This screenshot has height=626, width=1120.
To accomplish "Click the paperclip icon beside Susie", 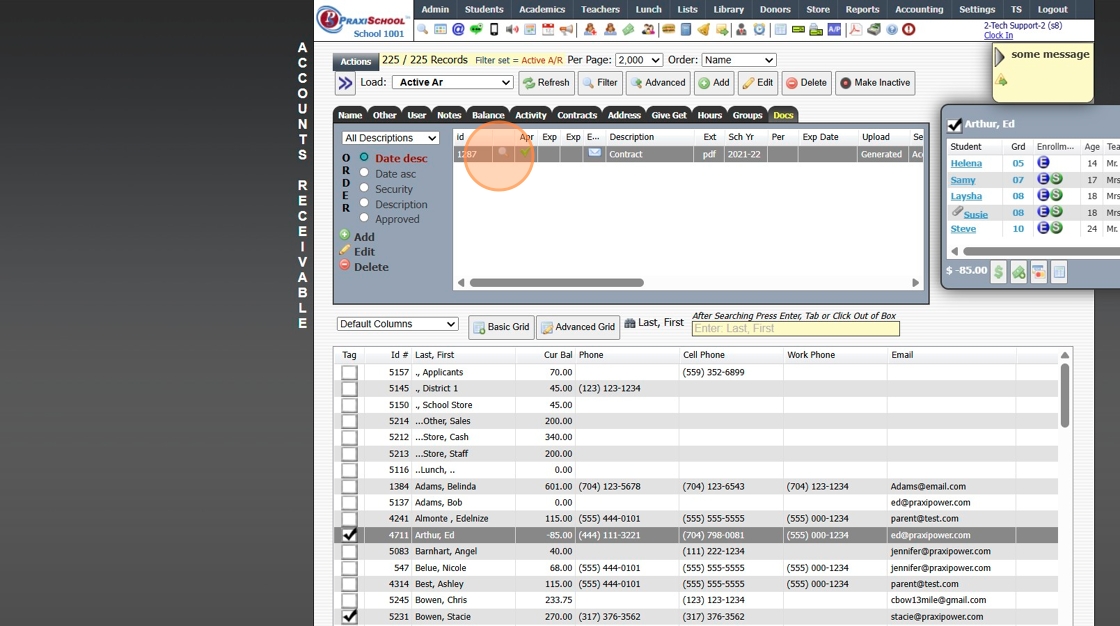I will 957,212.
